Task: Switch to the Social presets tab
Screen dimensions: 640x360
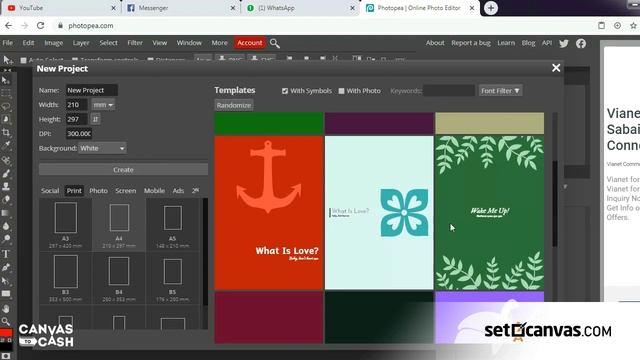Action: click(x=50, y=191)
